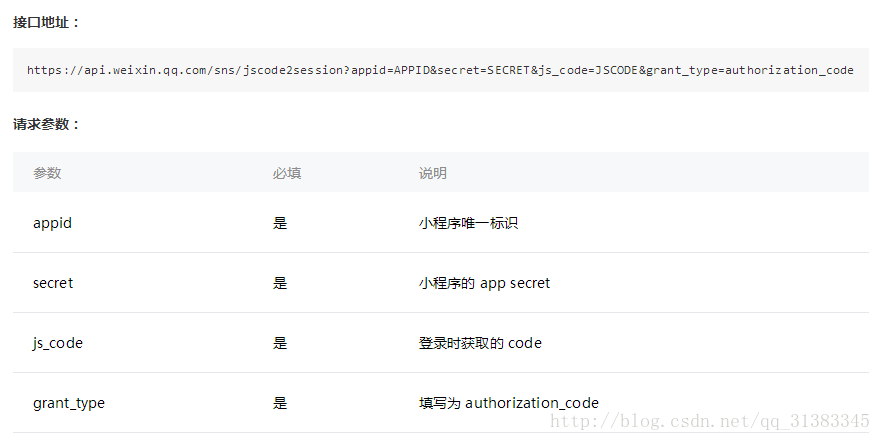Click the '小程序唯一标识' description
This screenshot has height=441, width=882.
(468, 223)
